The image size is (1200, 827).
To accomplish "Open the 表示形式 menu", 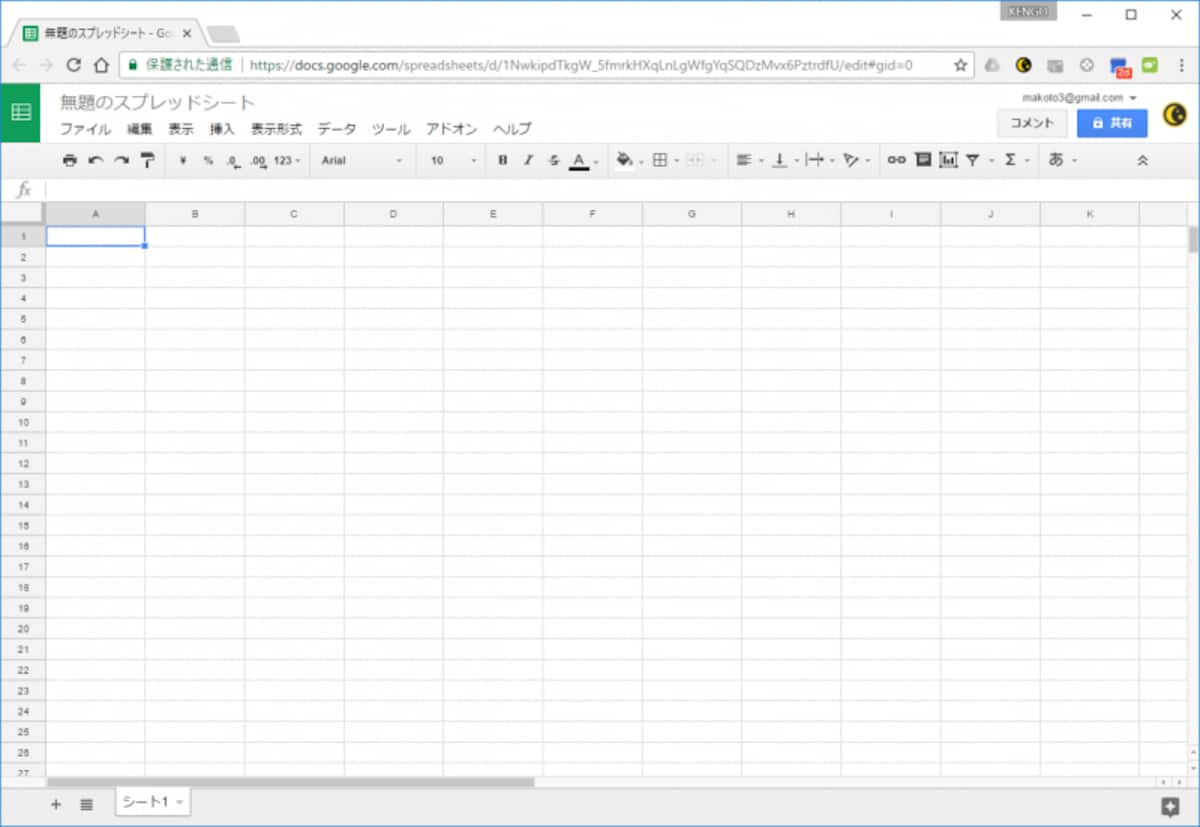I will 276,129.
